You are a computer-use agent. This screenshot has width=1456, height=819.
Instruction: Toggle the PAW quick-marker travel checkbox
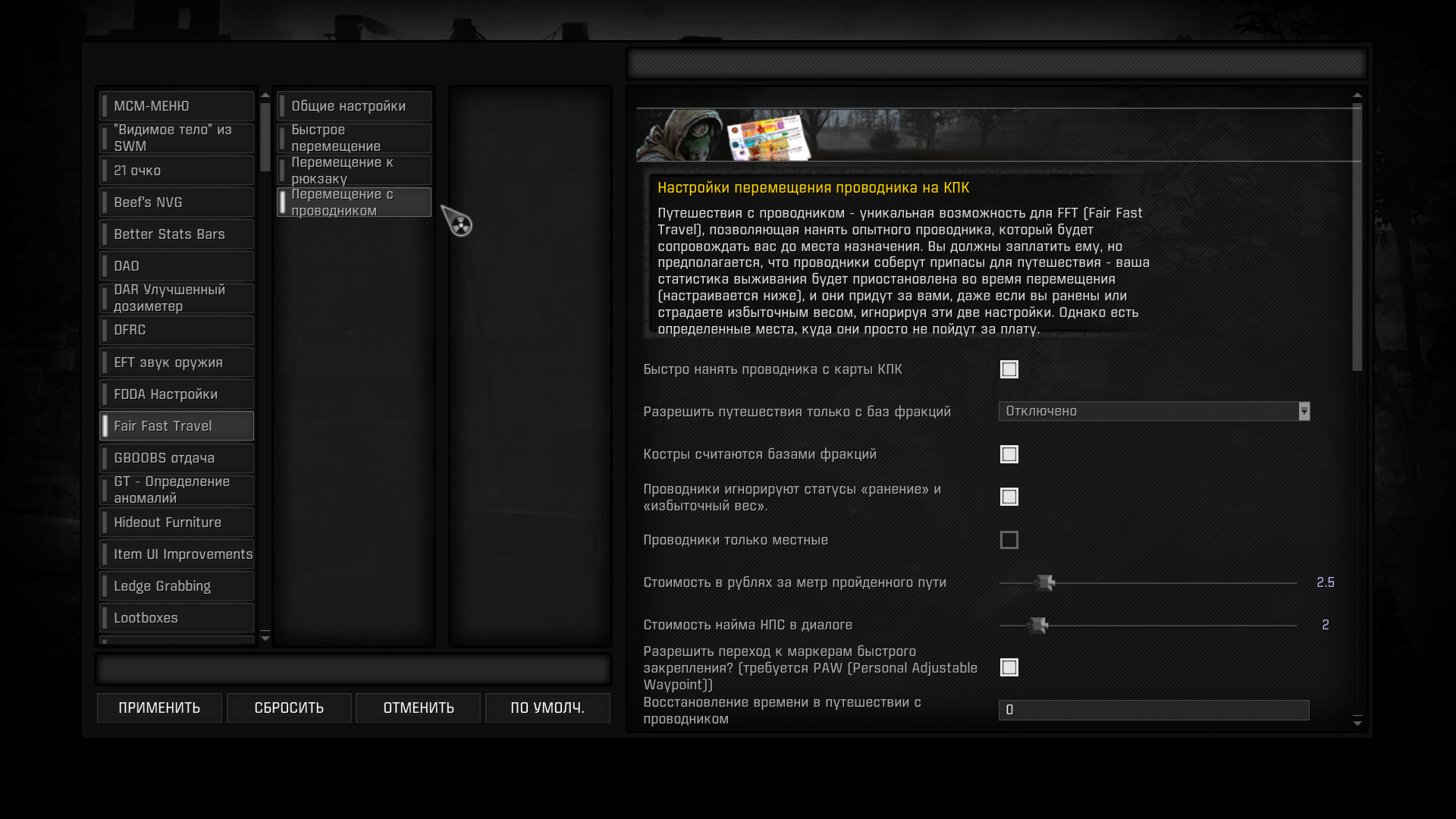(1009, 667)
